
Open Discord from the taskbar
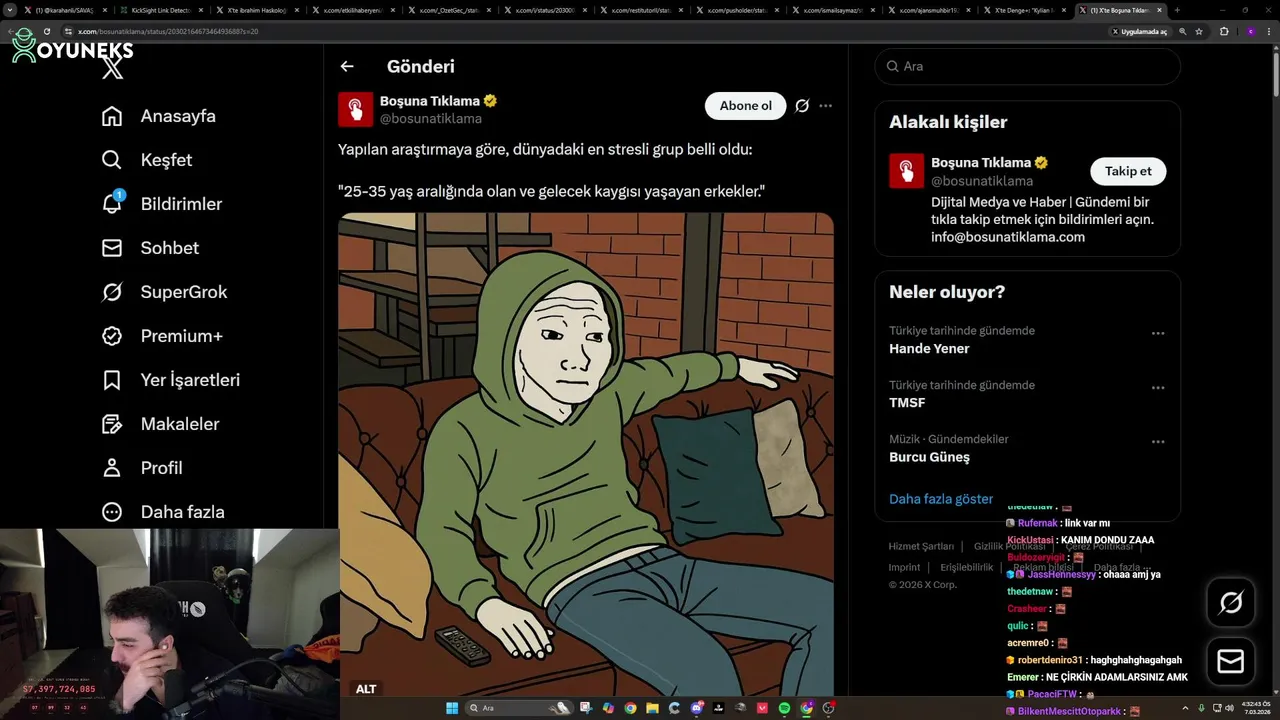tap(696, 708)
